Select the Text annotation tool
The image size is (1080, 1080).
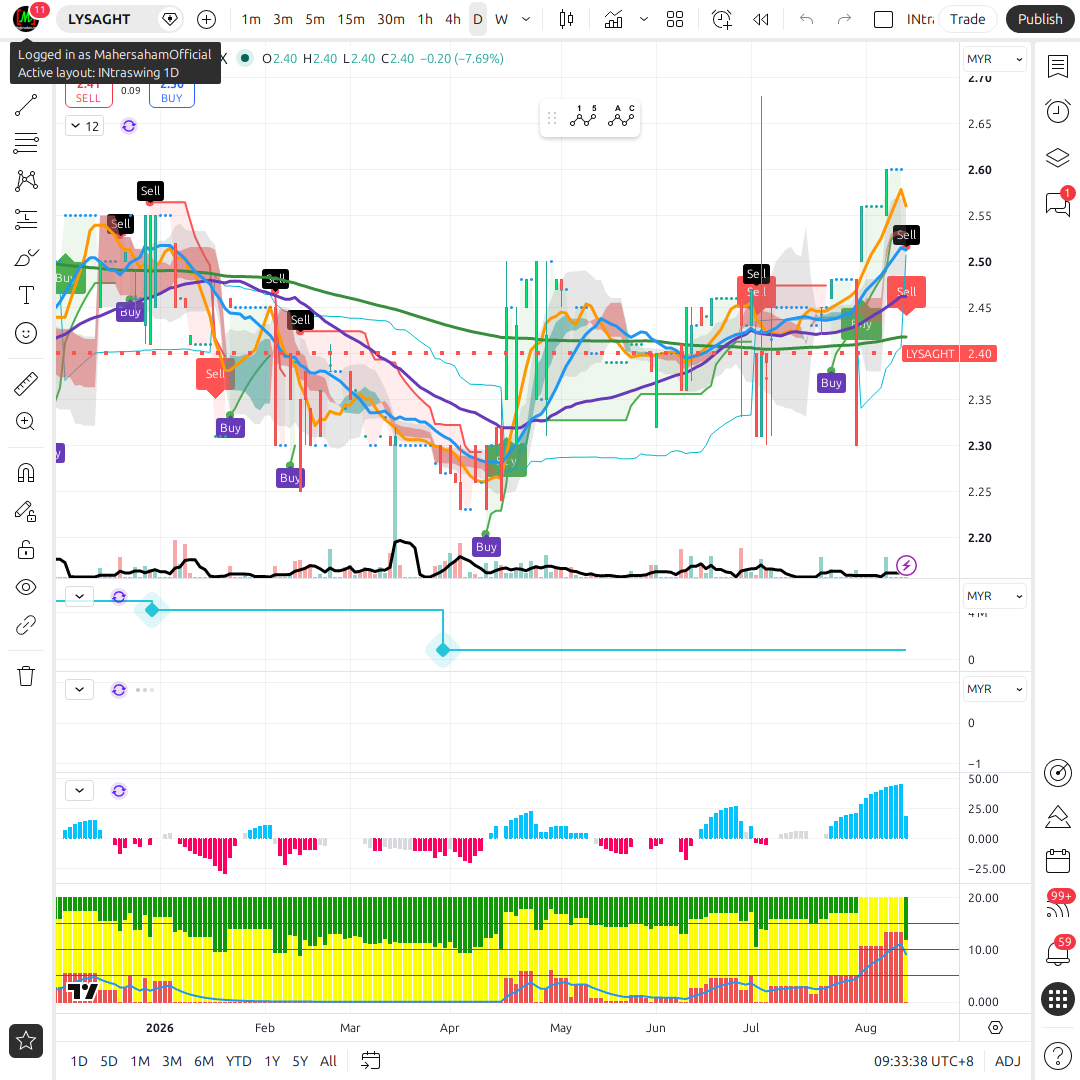(26, 295)
